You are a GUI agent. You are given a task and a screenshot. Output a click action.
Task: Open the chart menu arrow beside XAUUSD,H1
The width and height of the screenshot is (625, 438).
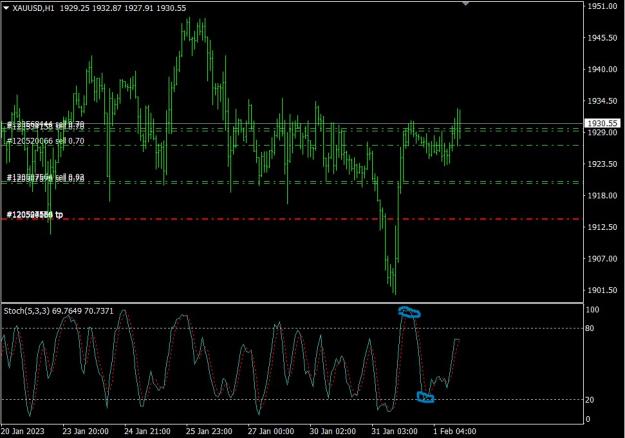6,8
